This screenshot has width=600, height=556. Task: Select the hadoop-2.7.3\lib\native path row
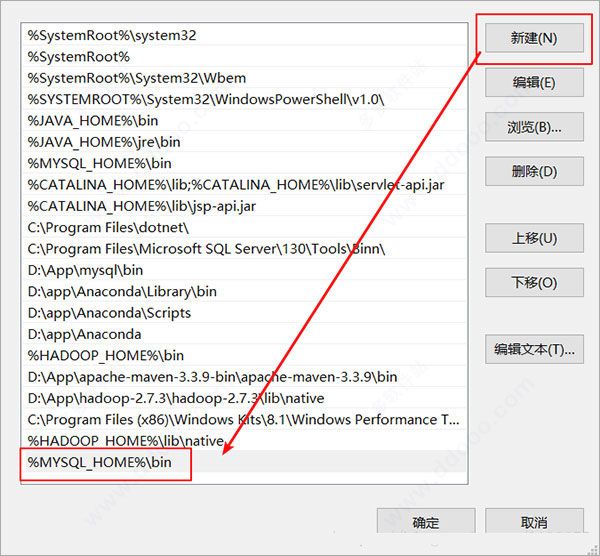click(244, 399)
